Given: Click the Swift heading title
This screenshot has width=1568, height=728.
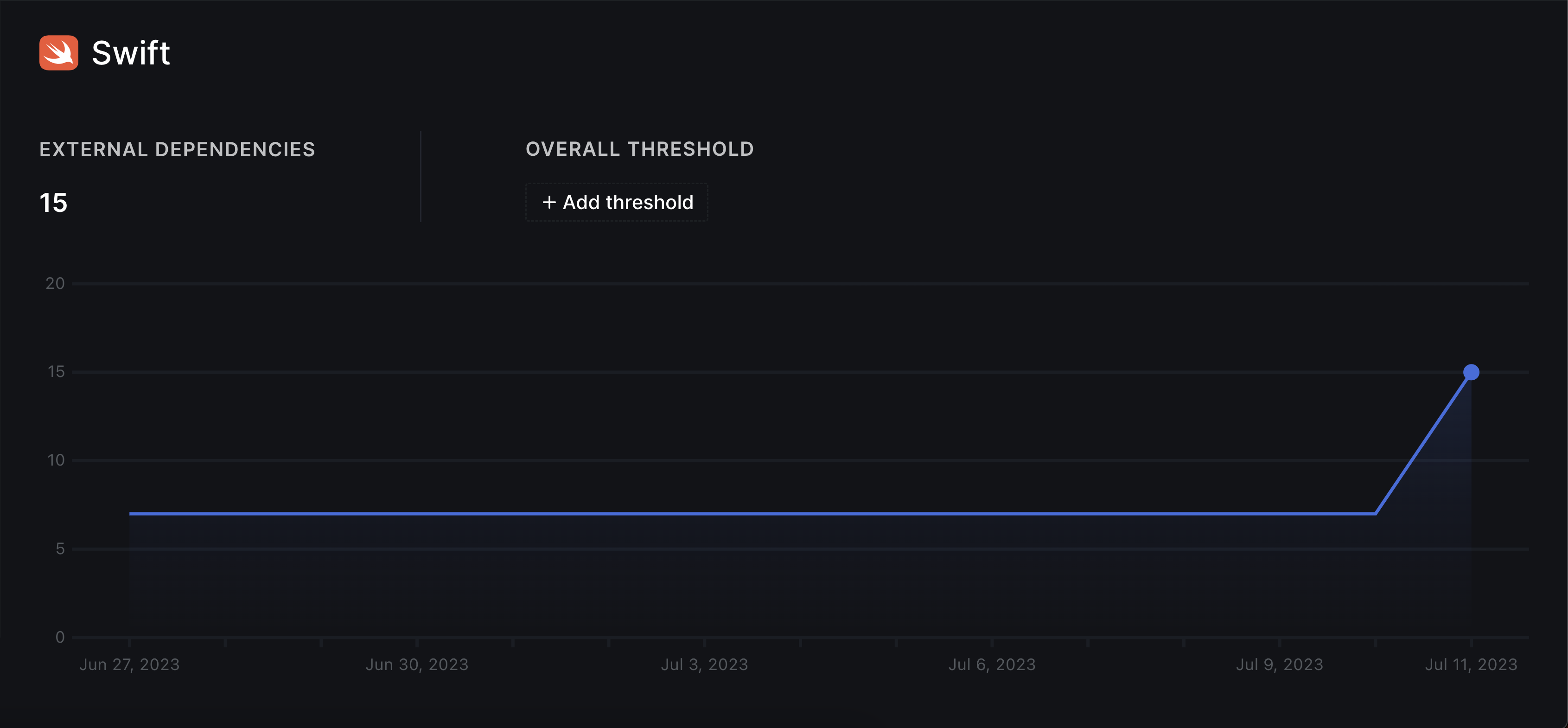Looking at the screenshot, I should [x=131, y=53].
